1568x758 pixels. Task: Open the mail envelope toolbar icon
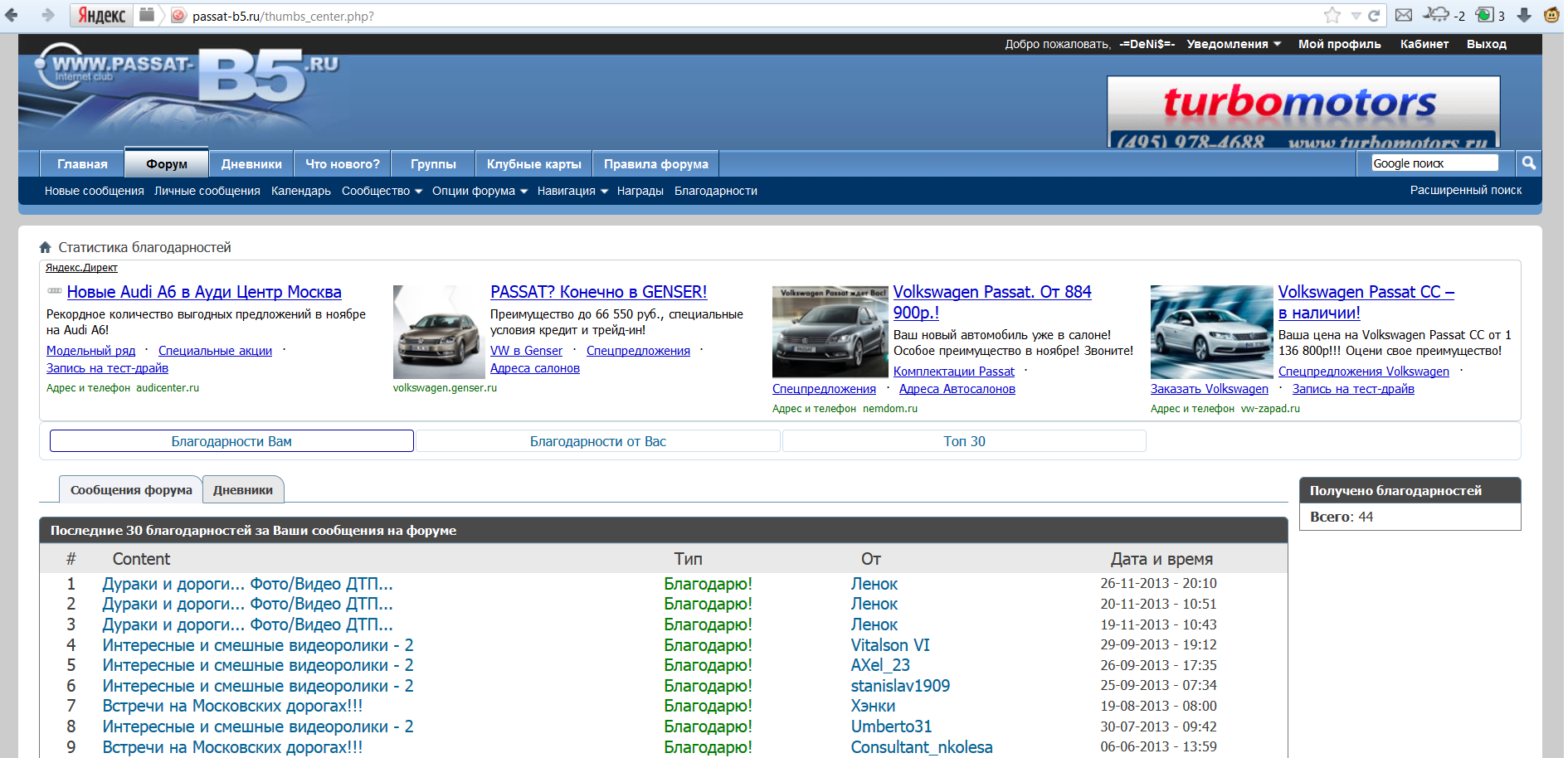coord(1404,15)
